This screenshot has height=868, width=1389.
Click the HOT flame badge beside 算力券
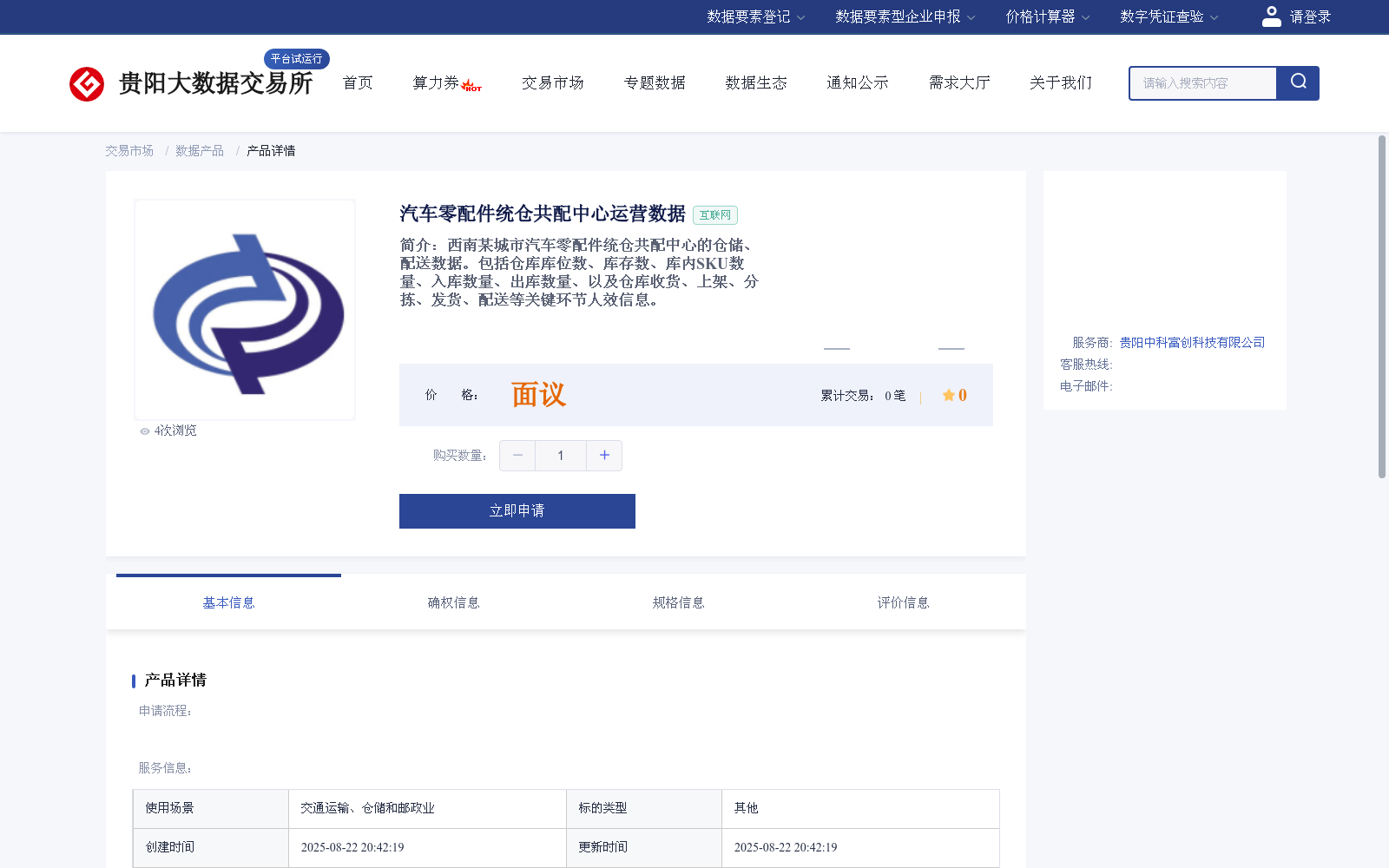pyautogui.click(x=471, y=86)
